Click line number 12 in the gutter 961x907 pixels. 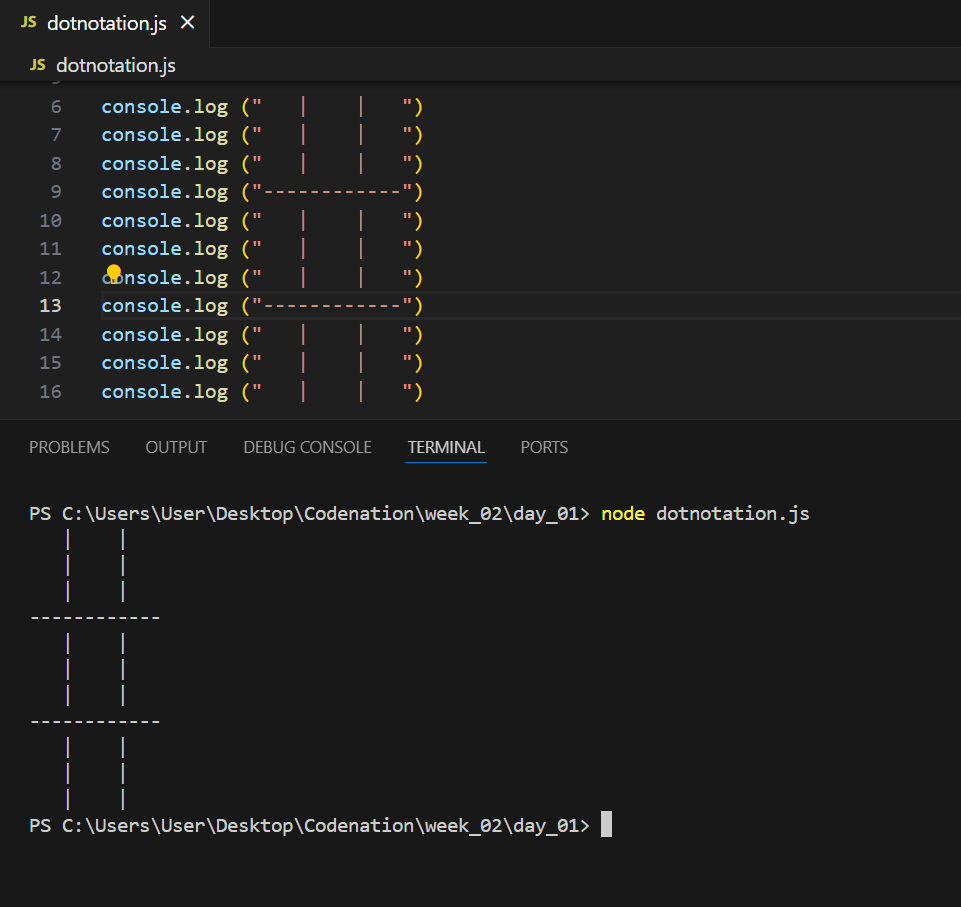coord(51,278)
